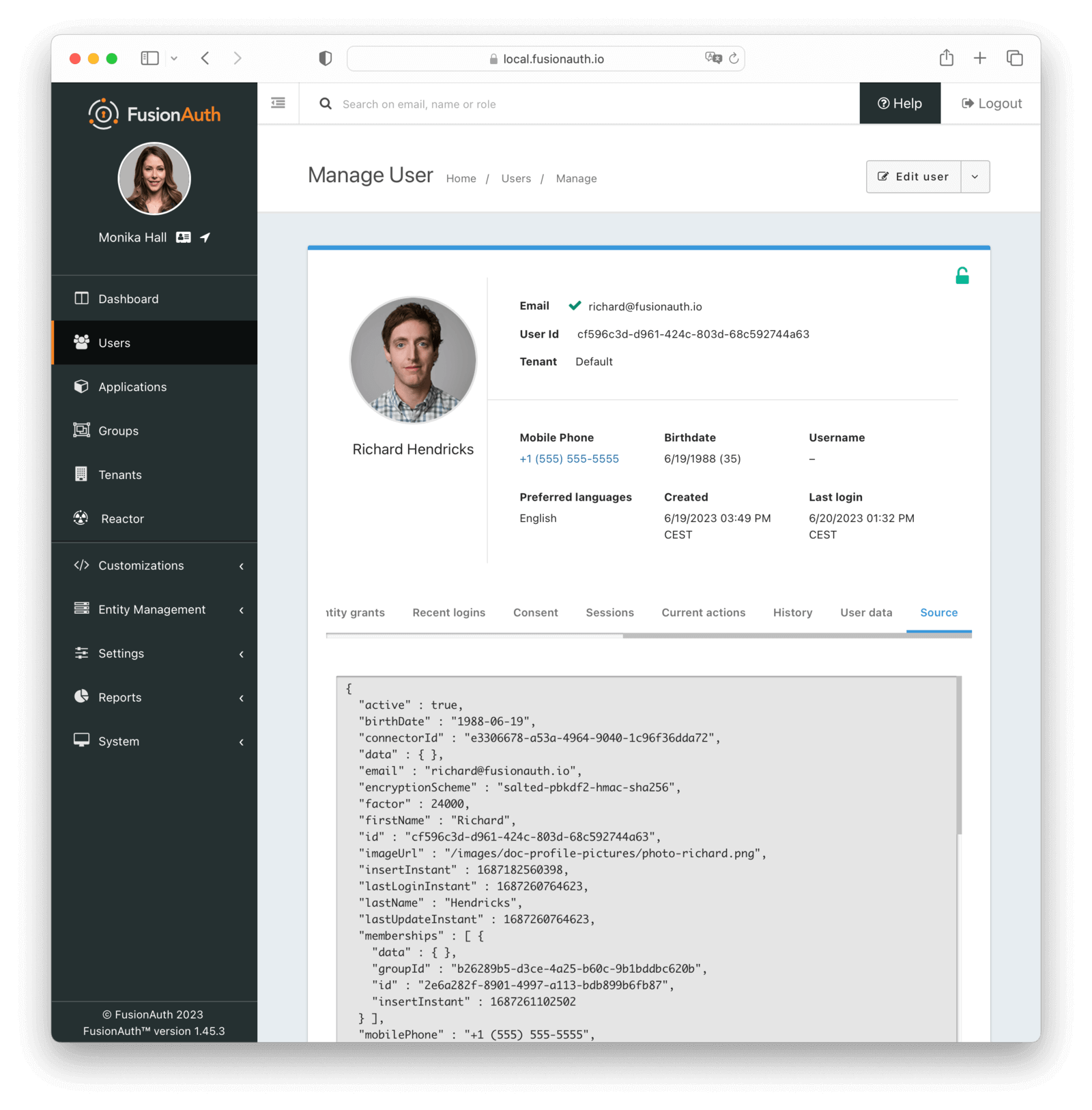Expand the Customizations menu chevron
The image size is (1092, 1110).
(242, 566)
